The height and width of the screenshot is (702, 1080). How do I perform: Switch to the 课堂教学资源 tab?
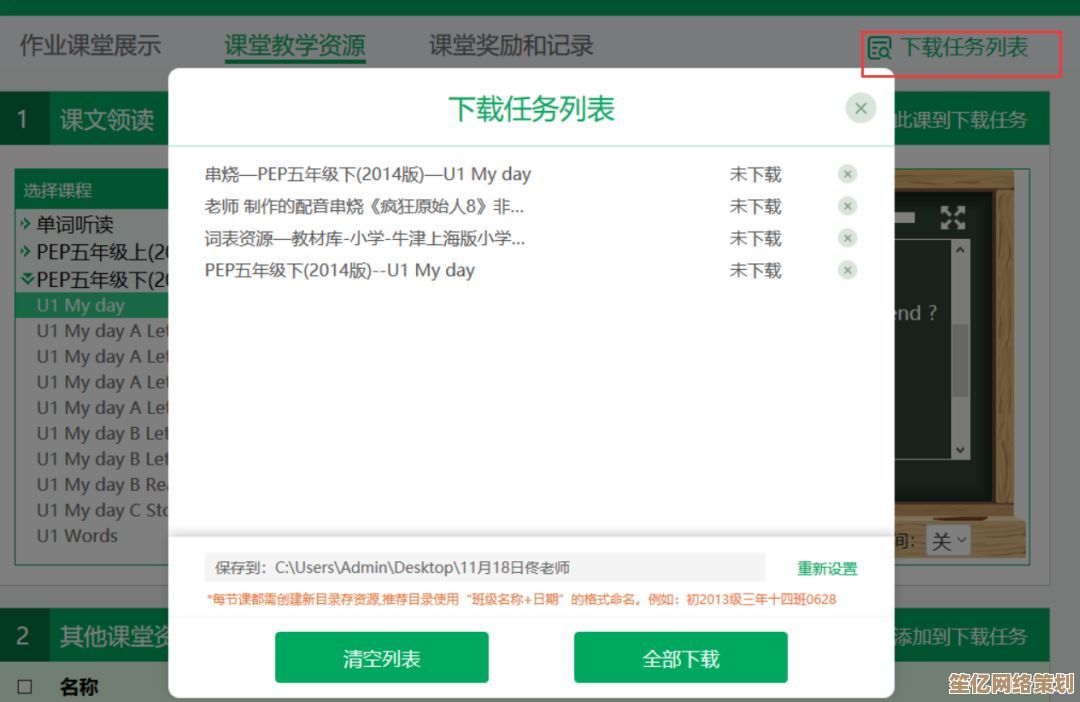(x=295, y=46)
